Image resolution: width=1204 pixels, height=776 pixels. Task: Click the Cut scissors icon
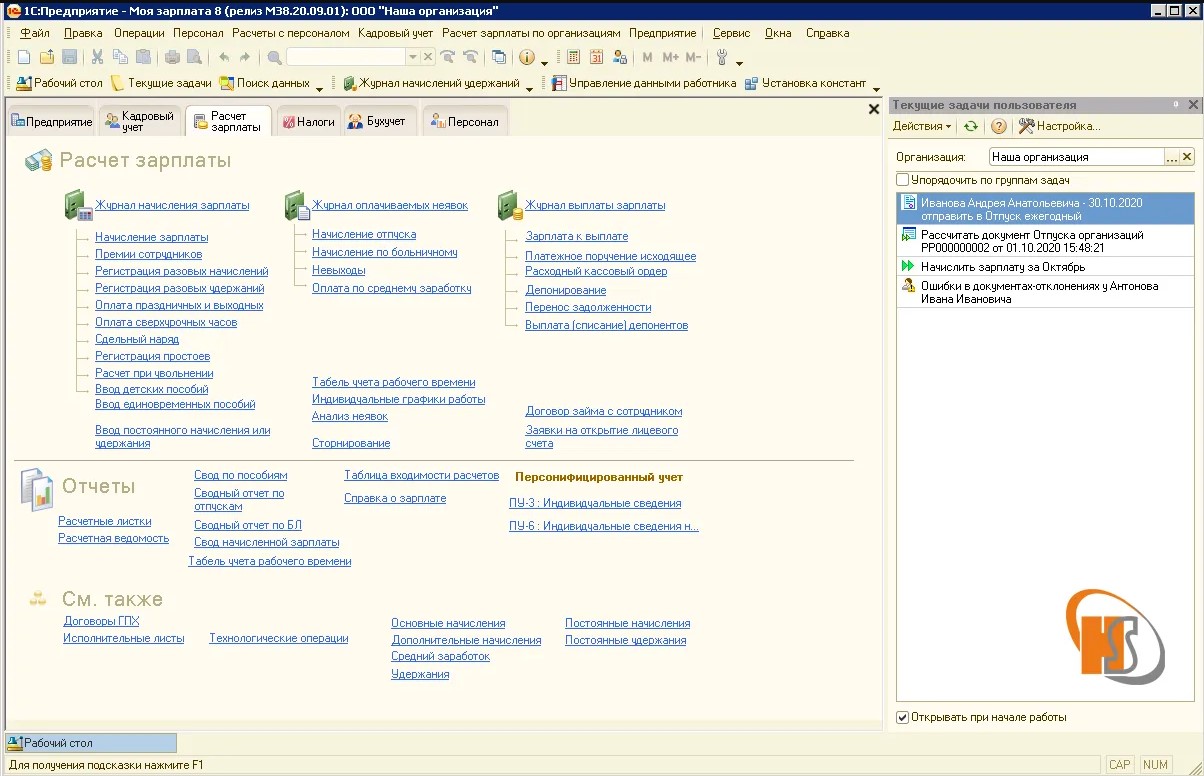98,57
